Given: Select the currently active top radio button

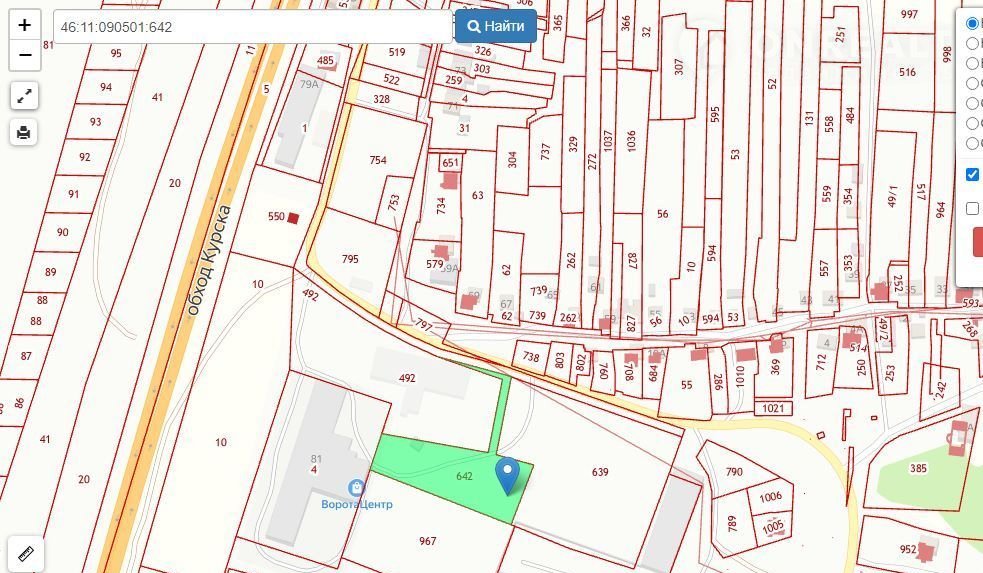Looking at the screenshot, I should pos(972,23).
